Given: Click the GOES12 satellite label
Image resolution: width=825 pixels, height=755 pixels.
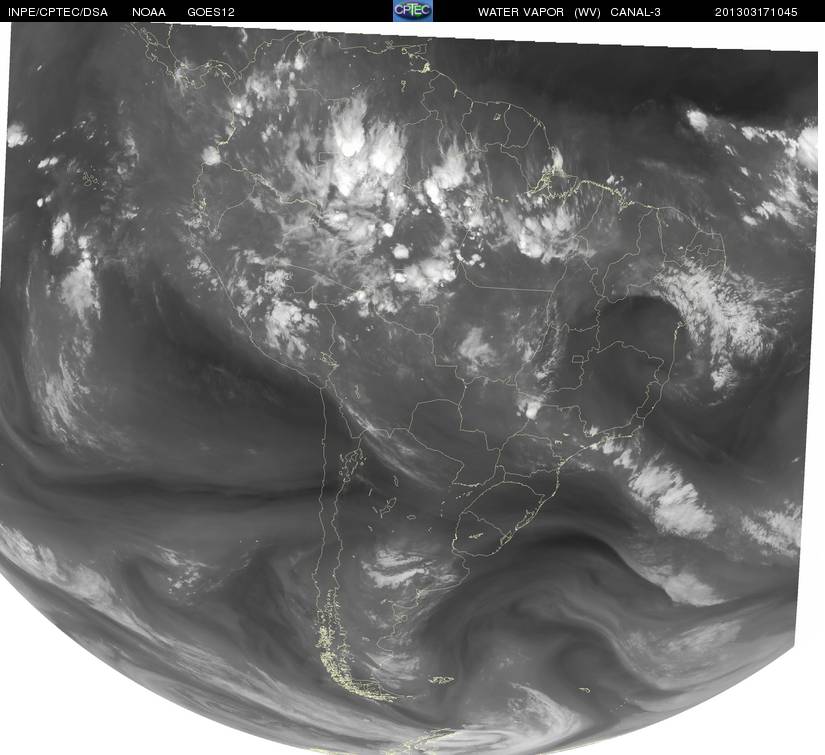Looking at the screenshot, I should coord(211,12).
